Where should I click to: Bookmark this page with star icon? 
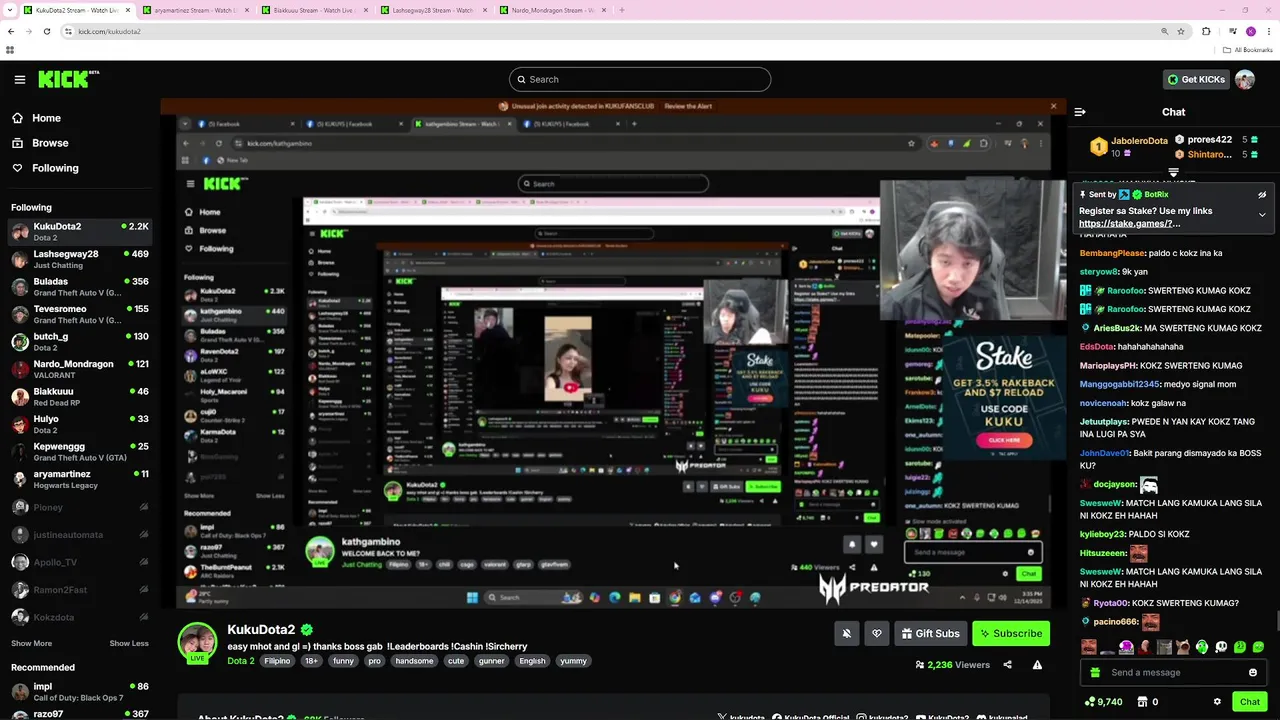coord(1181,31)
